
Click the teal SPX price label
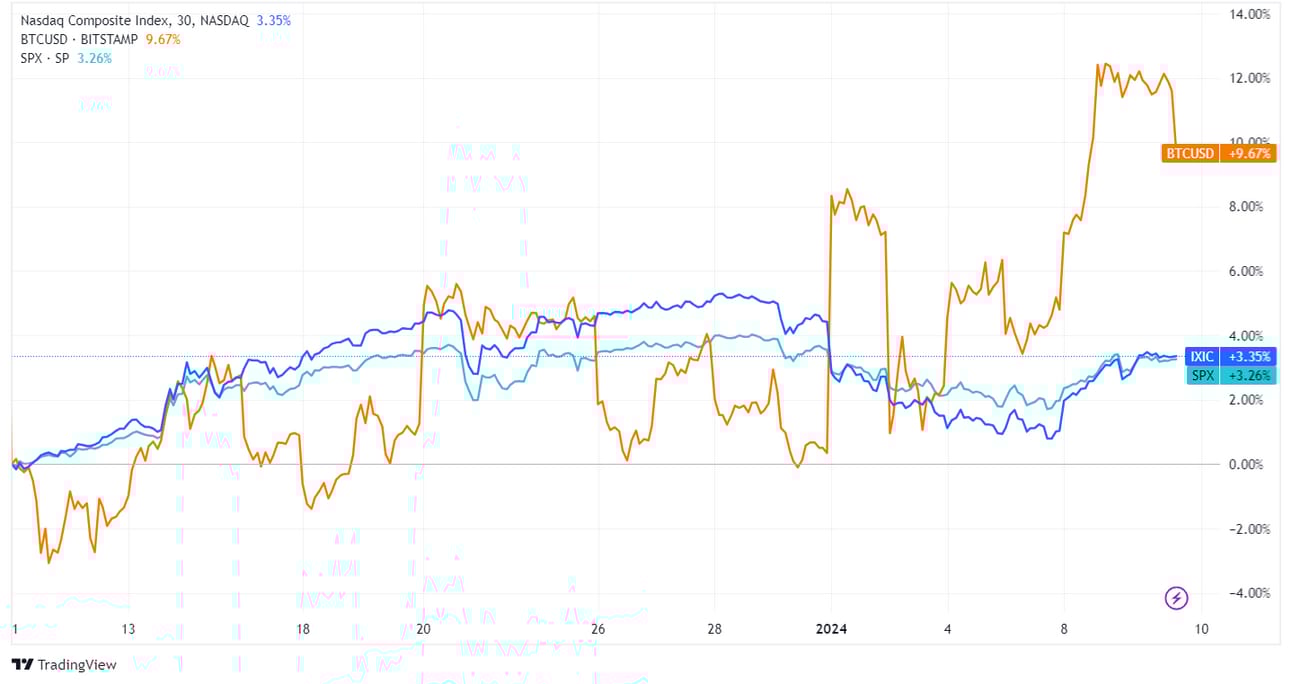(x=1201, y=376)
